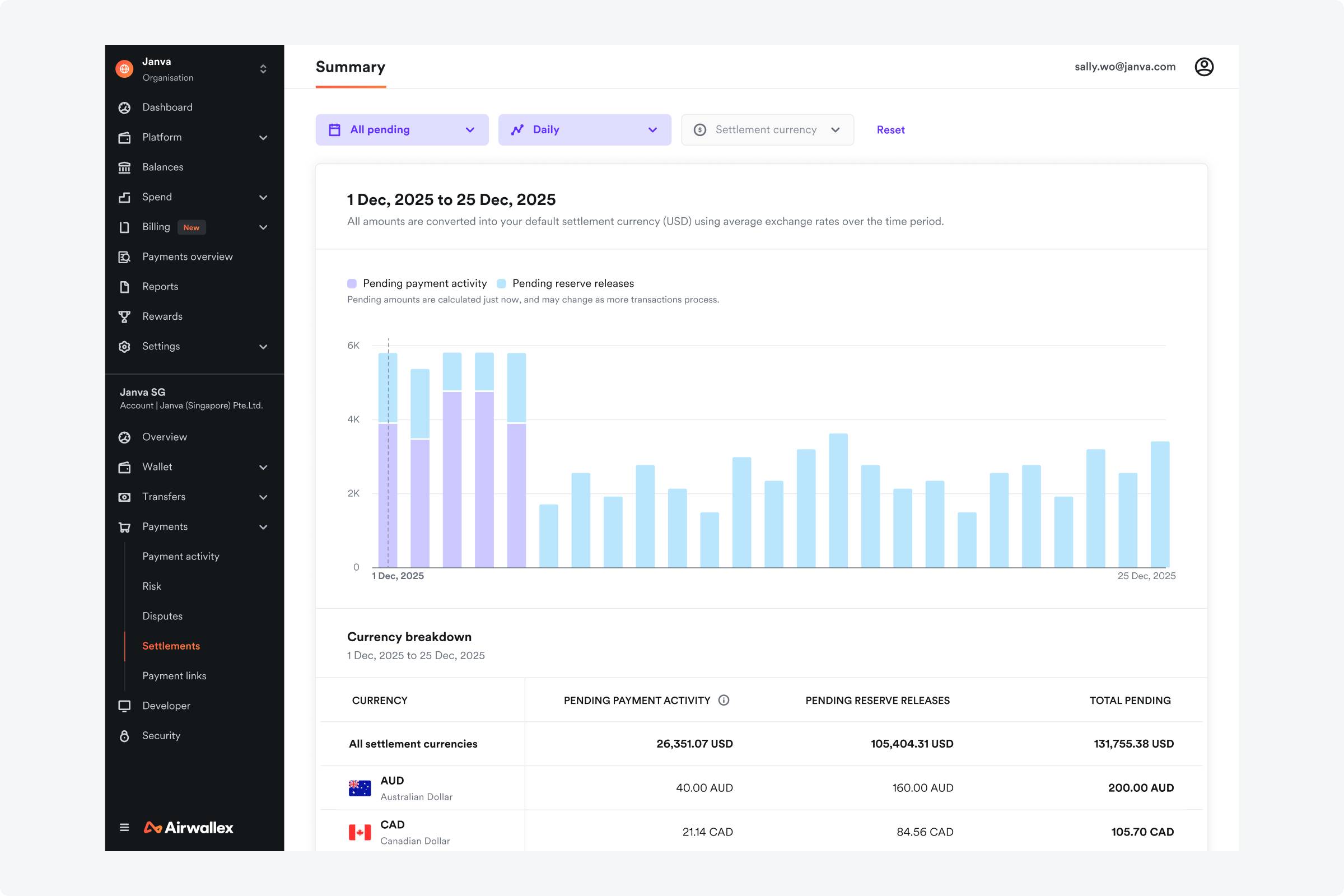This screenshot has height=896, width=1344.
Task: Click the Payments overview icon
Action: (x=124, y=257)
